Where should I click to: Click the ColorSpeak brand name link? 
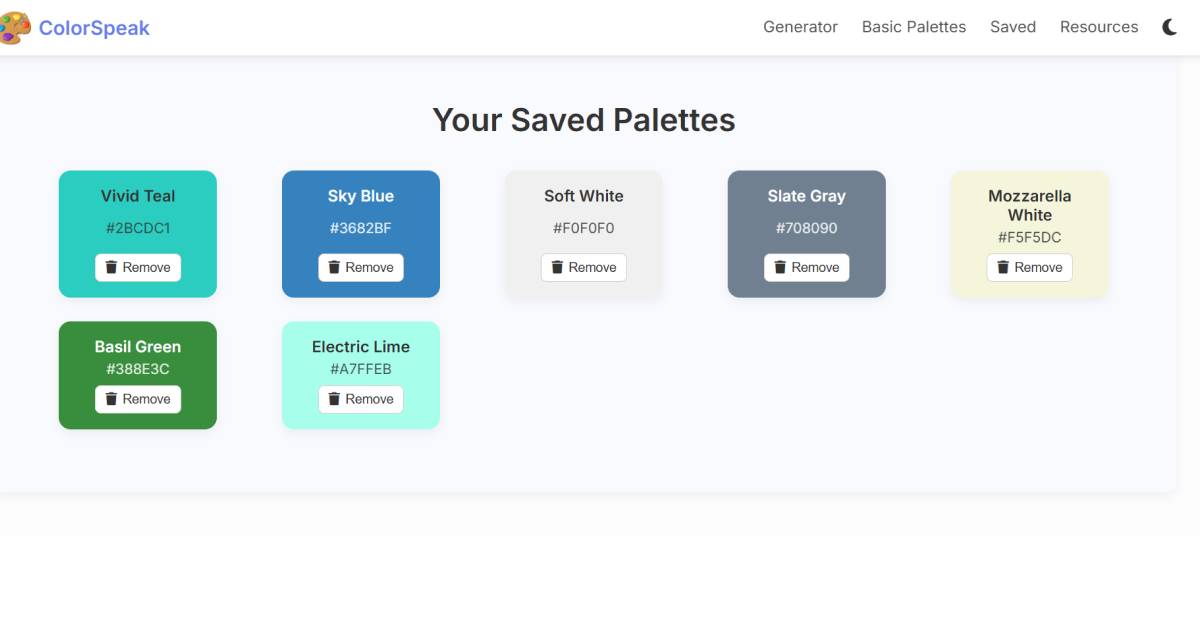[x=94, y=28]
